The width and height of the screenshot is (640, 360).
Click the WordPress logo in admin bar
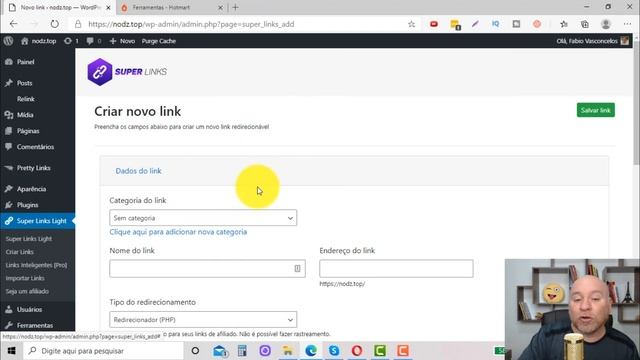[x=8, y=41]
